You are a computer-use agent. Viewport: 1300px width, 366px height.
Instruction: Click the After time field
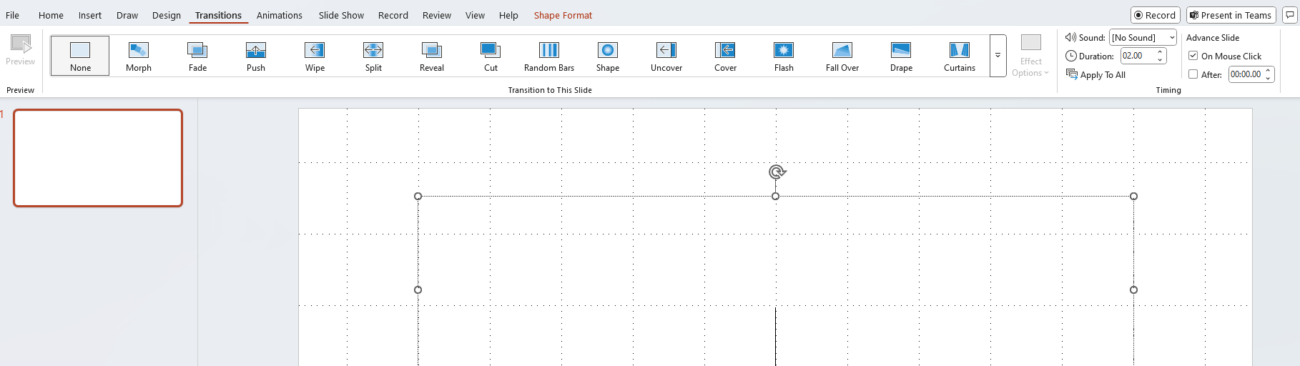[1245, 74]
